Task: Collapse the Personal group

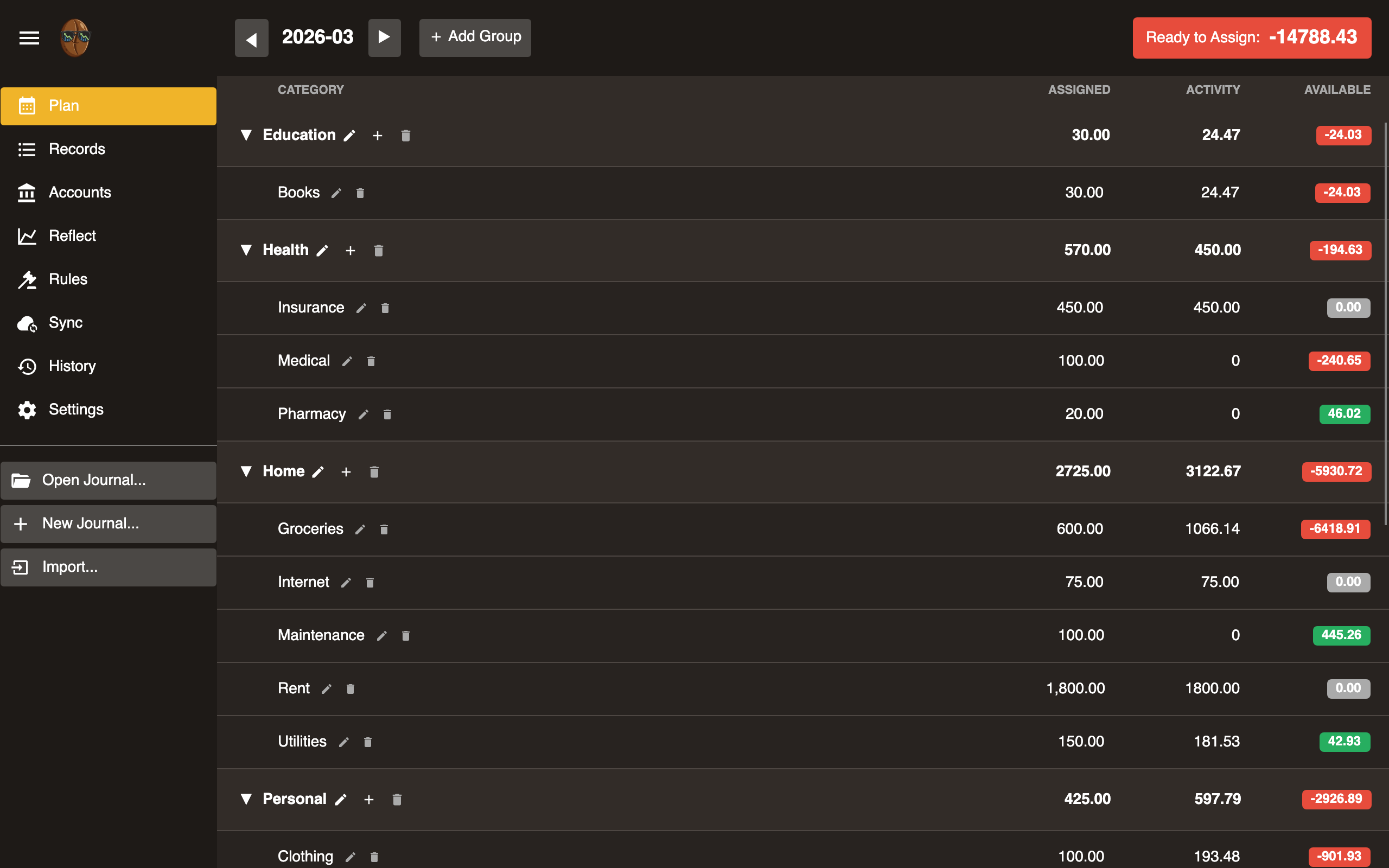Action: (x=246, y=799)
